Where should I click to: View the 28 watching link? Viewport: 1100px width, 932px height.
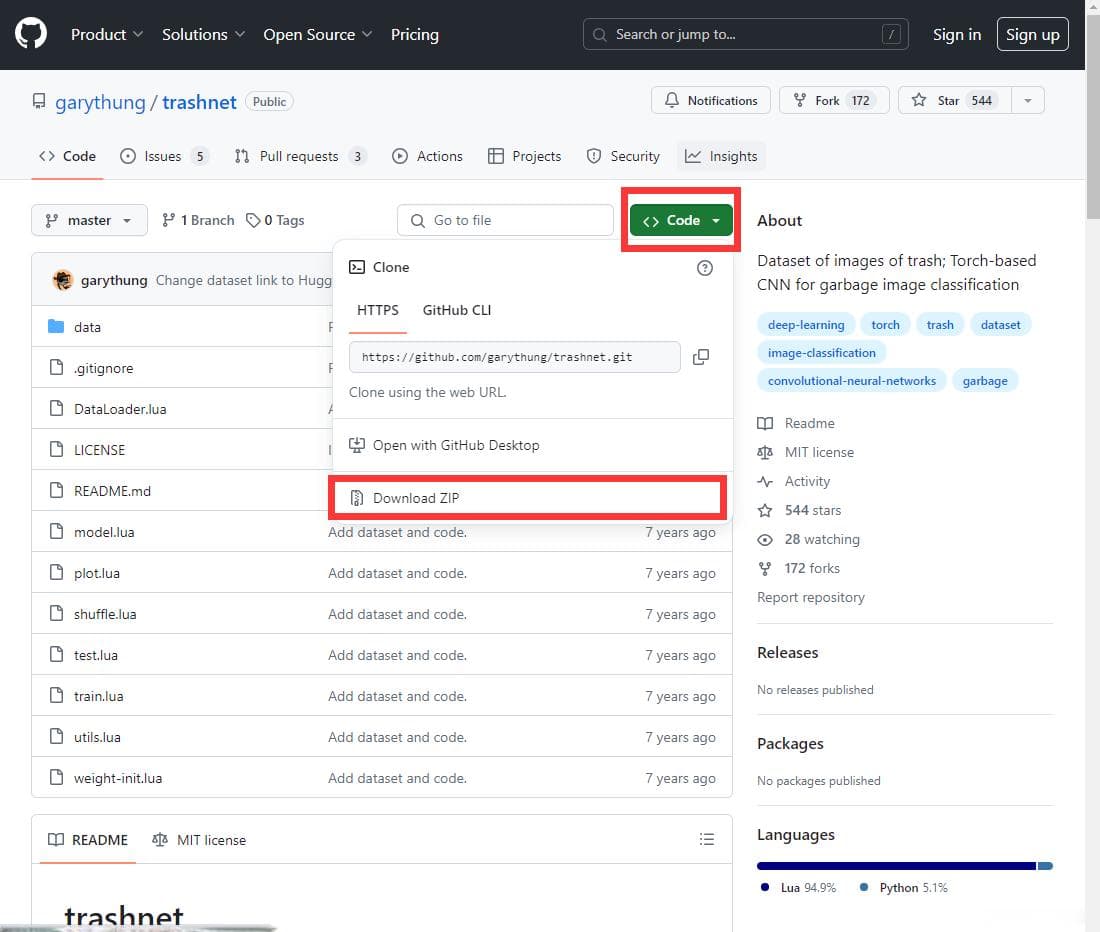809,539
